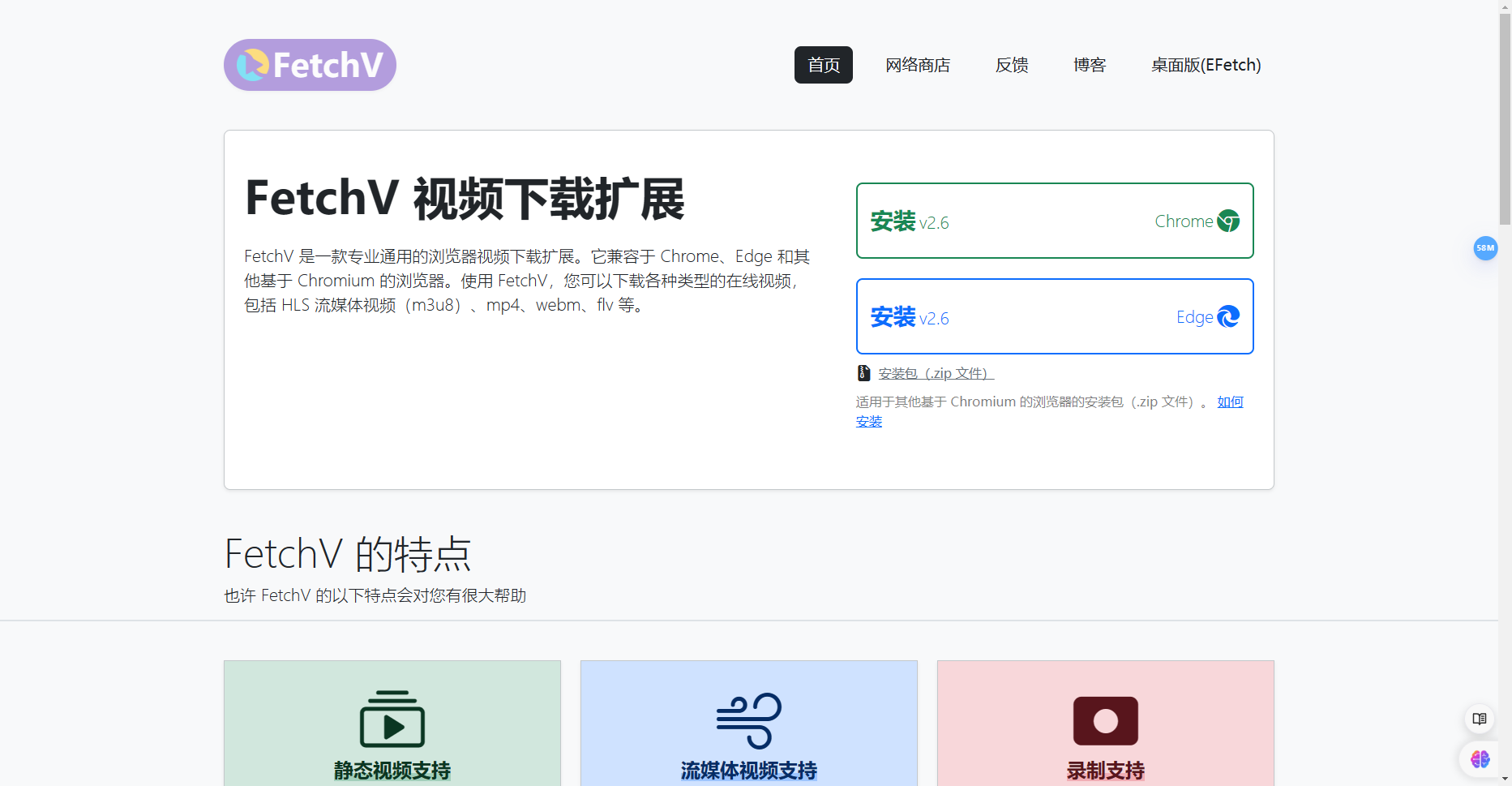Click the 流媒体视频支持 card title

tap(749, 771)
